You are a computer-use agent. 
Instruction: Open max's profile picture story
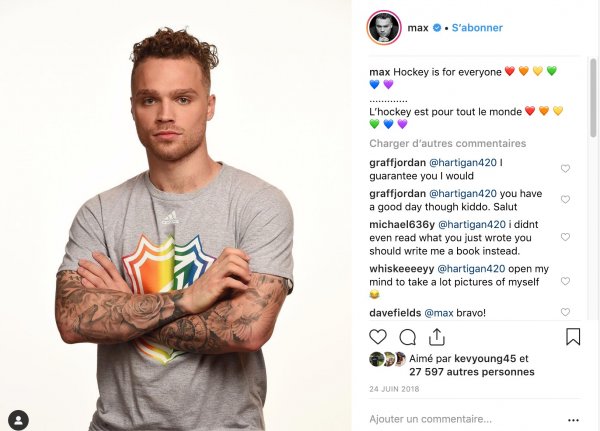[384, 28]
